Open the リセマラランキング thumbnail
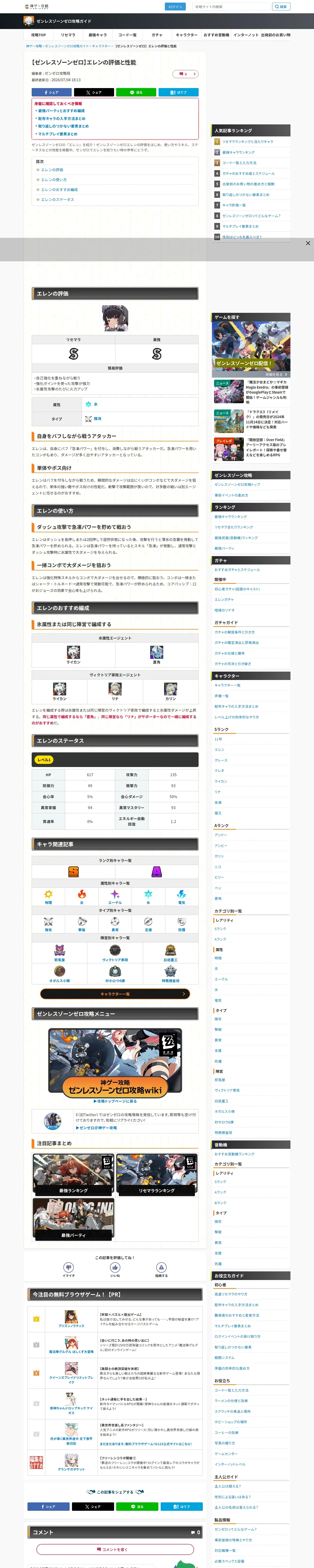The height and width of the screenshot is (1568, 314). pyautogui.click(x=157, y=1174)
